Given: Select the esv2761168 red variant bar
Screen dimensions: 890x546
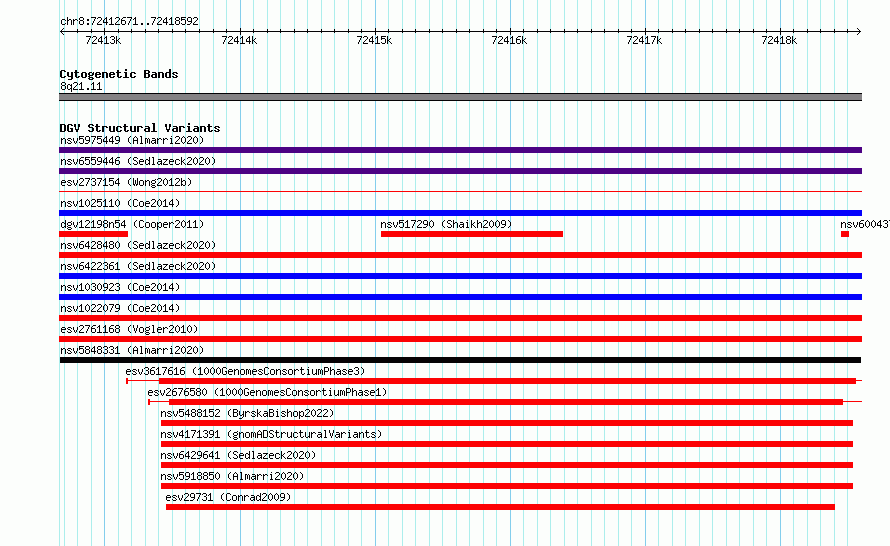Looking at the screenshot, I should coord(460,339).
